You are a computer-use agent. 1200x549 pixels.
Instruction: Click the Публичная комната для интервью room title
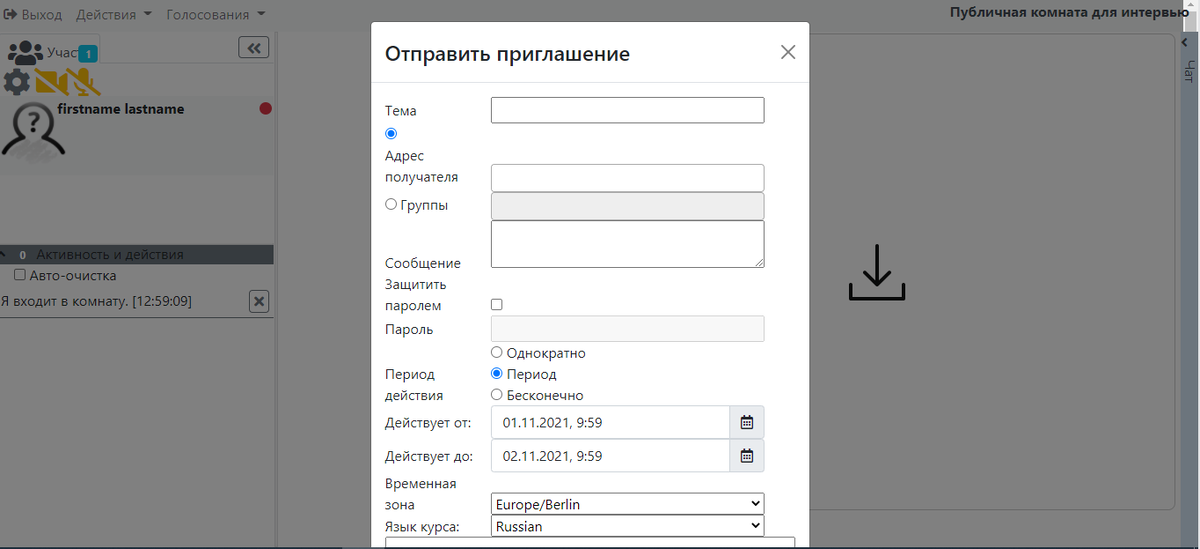pyautogui.click(x=1069, y=13)
